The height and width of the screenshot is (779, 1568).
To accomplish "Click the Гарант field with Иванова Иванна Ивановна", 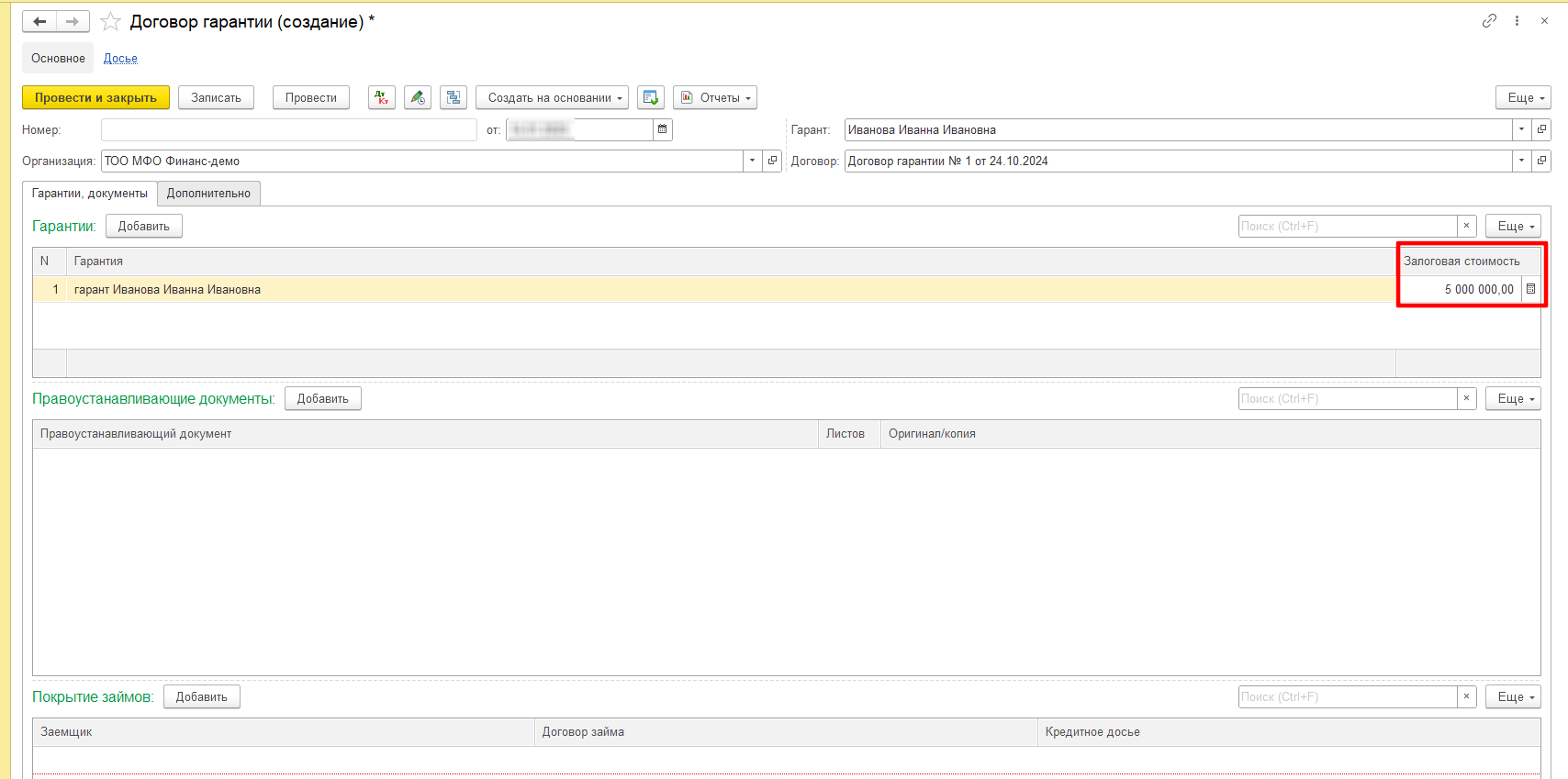I will pyautogui.click(x=1178, y=129).
